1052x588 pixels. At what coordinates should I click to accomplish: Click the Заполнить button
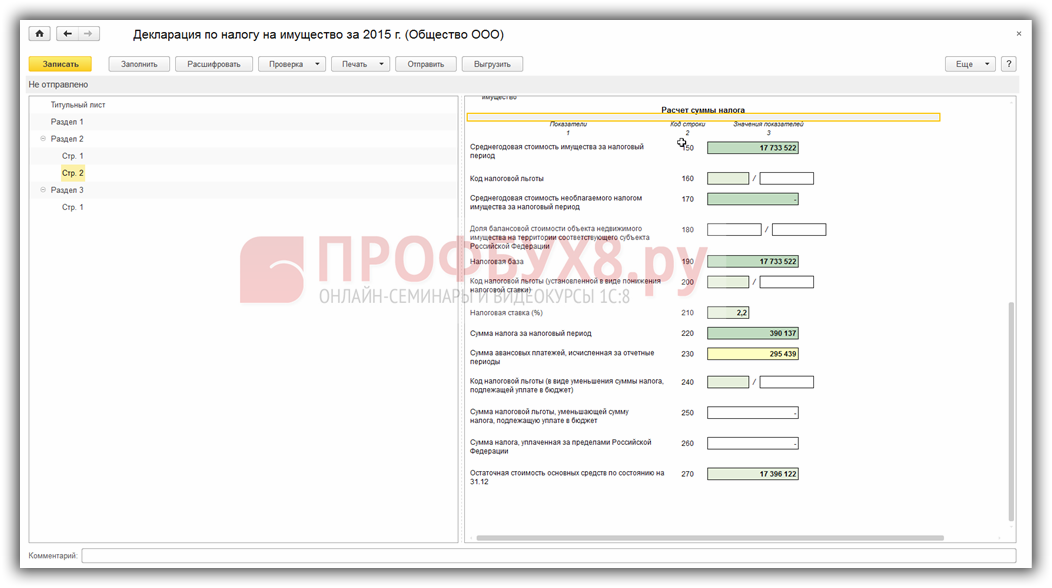point(139,64)
